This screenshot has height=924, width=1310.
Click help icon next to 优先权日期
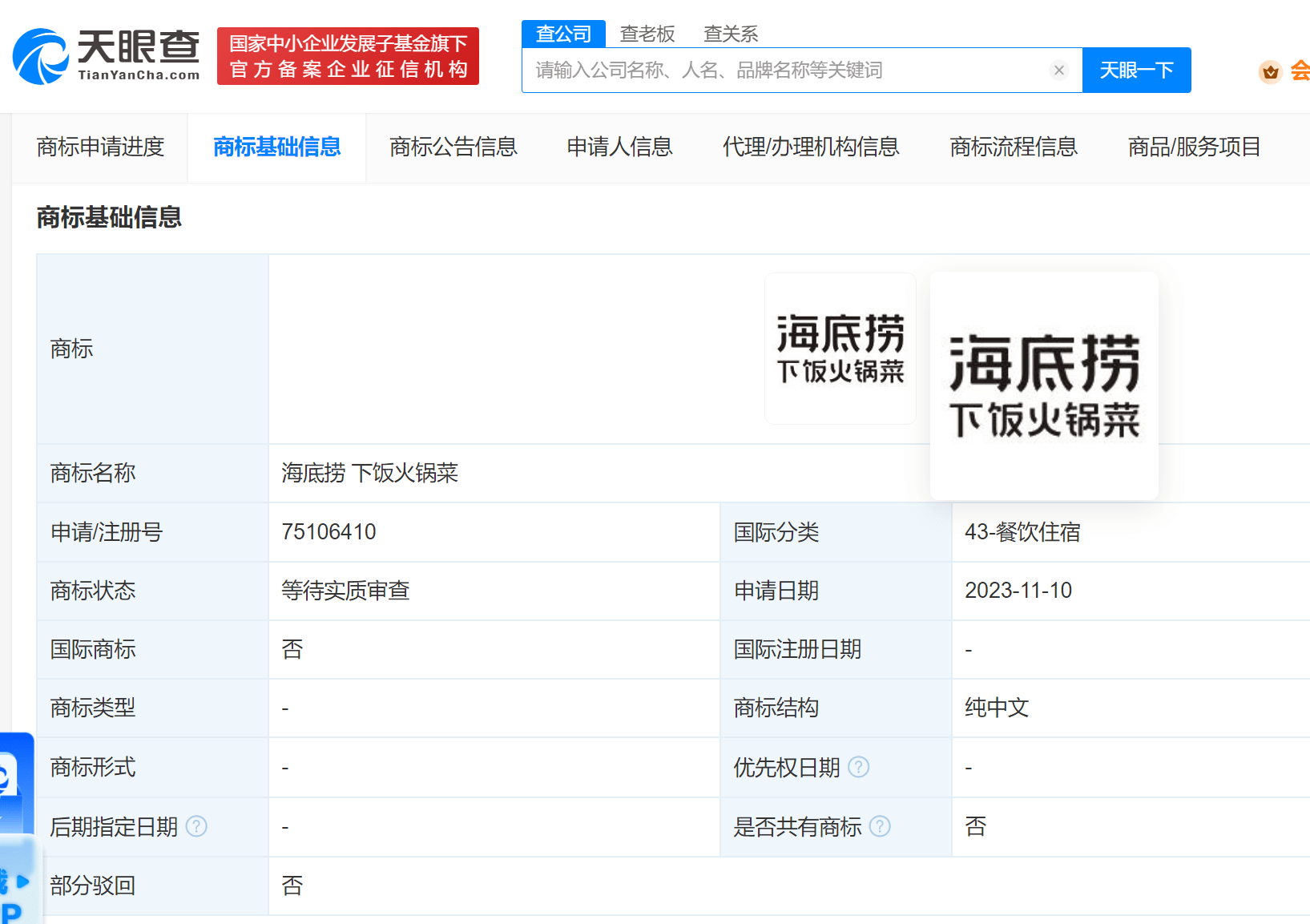pos(858,767)
